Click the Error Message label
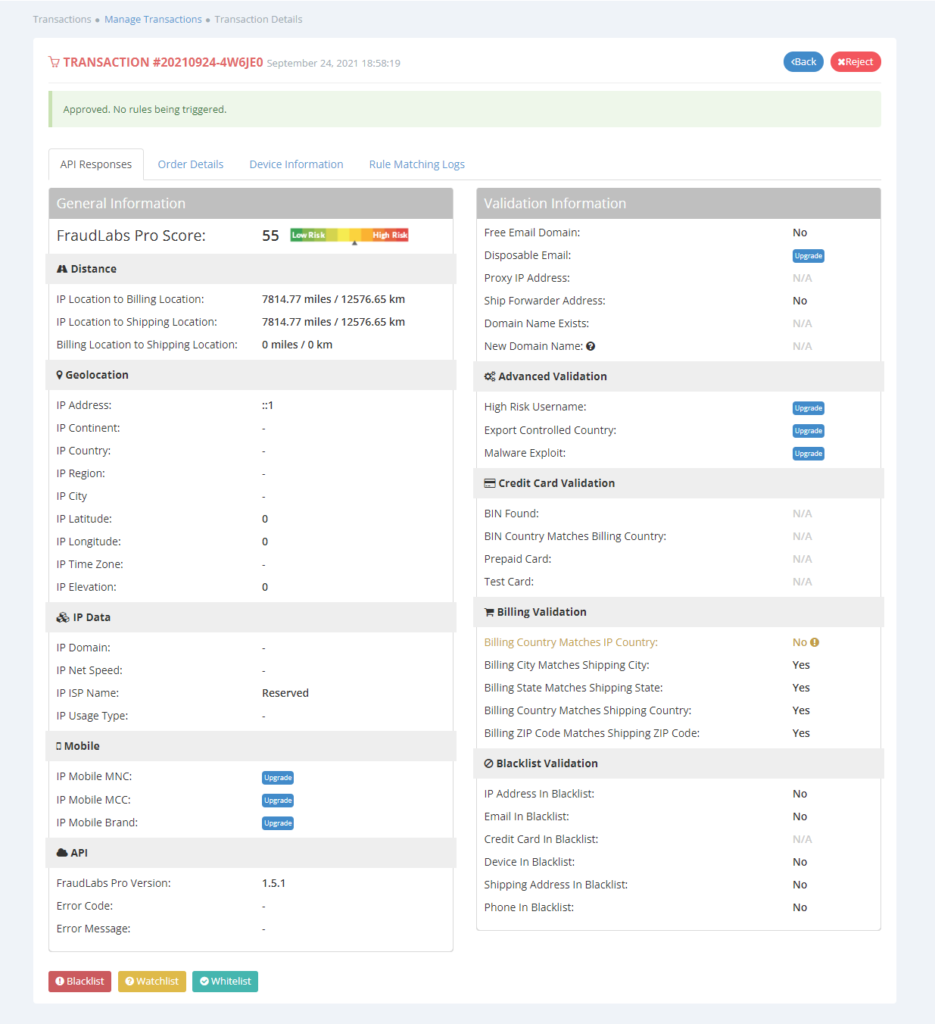The height and width of the screenshot is (1024, 935). (93, 929)
